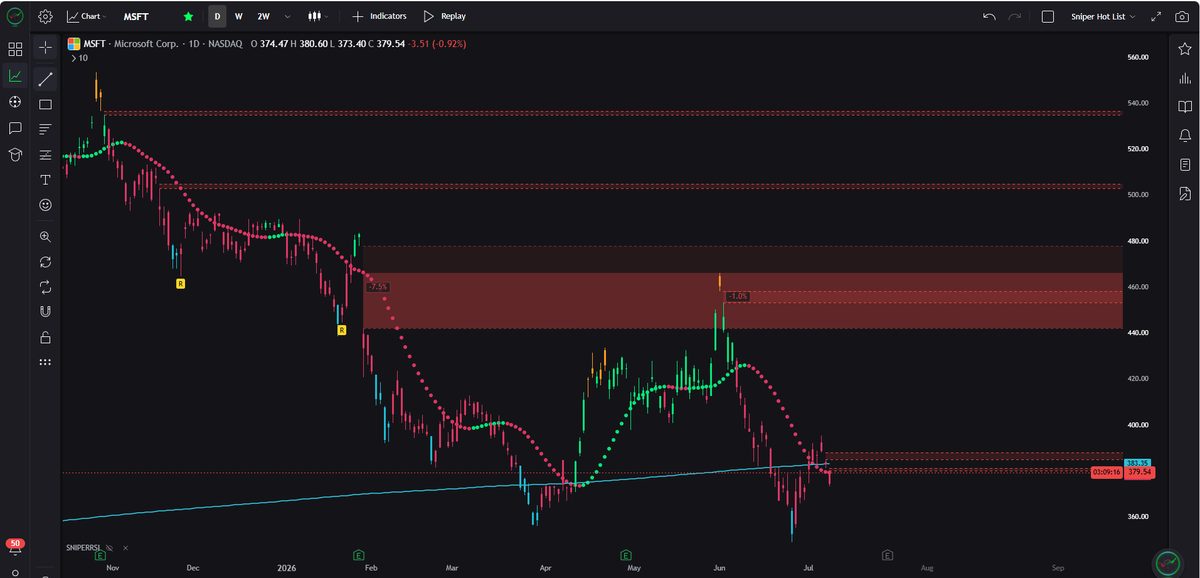Viewport: 1200px width, 578px height.
Task: Take a chart snapshot with the camera
Action: [1181, 17]
